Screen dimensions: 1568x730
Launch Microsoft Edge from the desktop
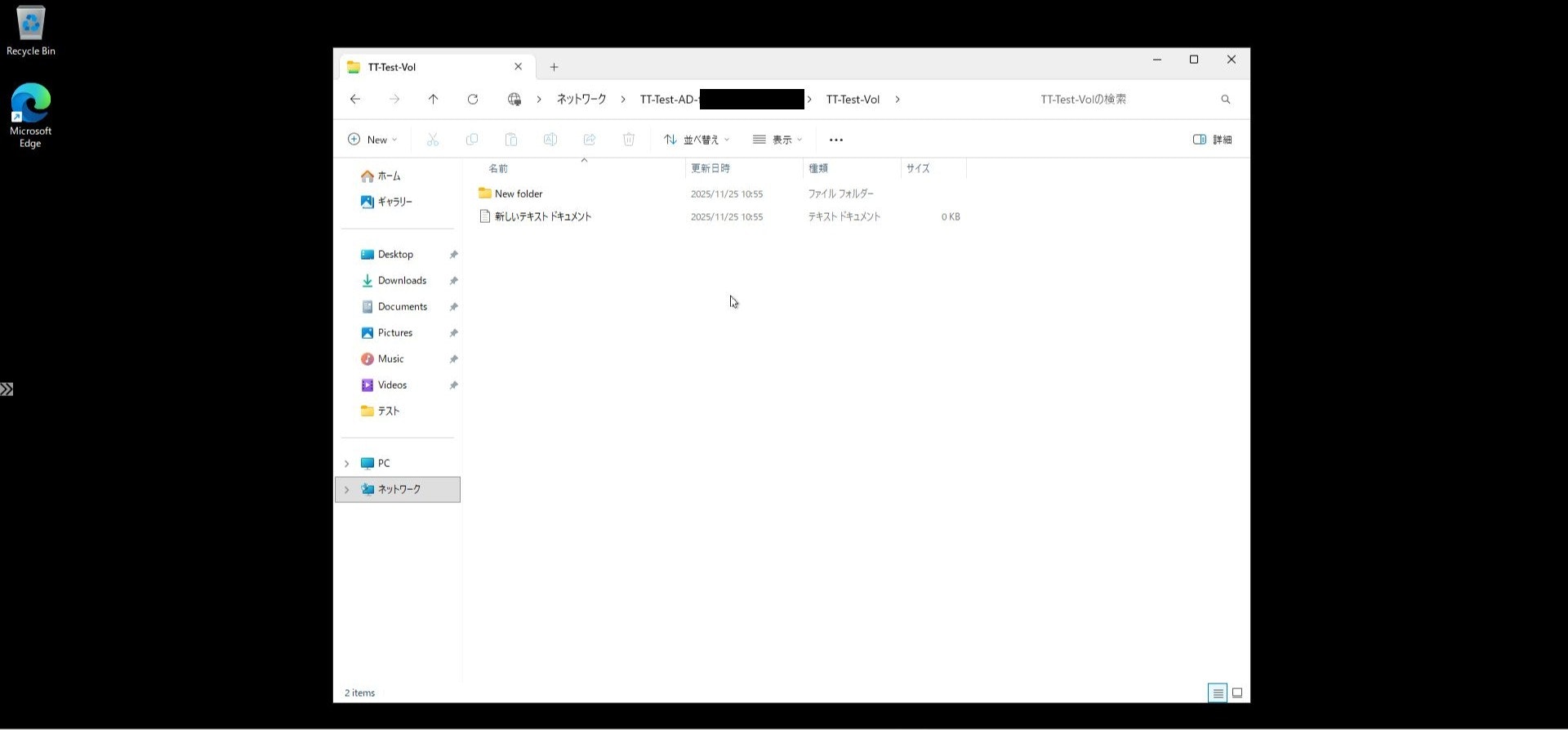[x=30, y=115]
